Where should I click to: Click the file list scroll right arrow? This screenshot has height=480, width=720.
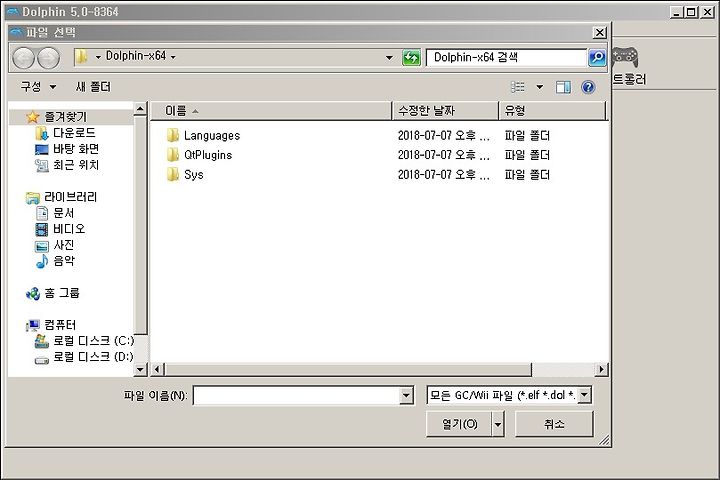(601, 369)
